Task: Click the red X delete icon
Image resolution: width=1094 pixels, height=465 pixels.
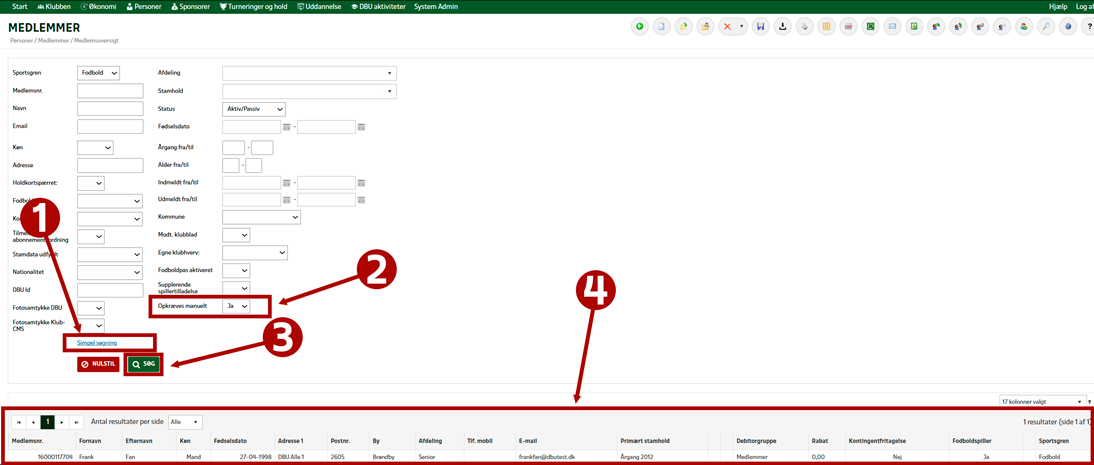Action: (x=728, y=27)
